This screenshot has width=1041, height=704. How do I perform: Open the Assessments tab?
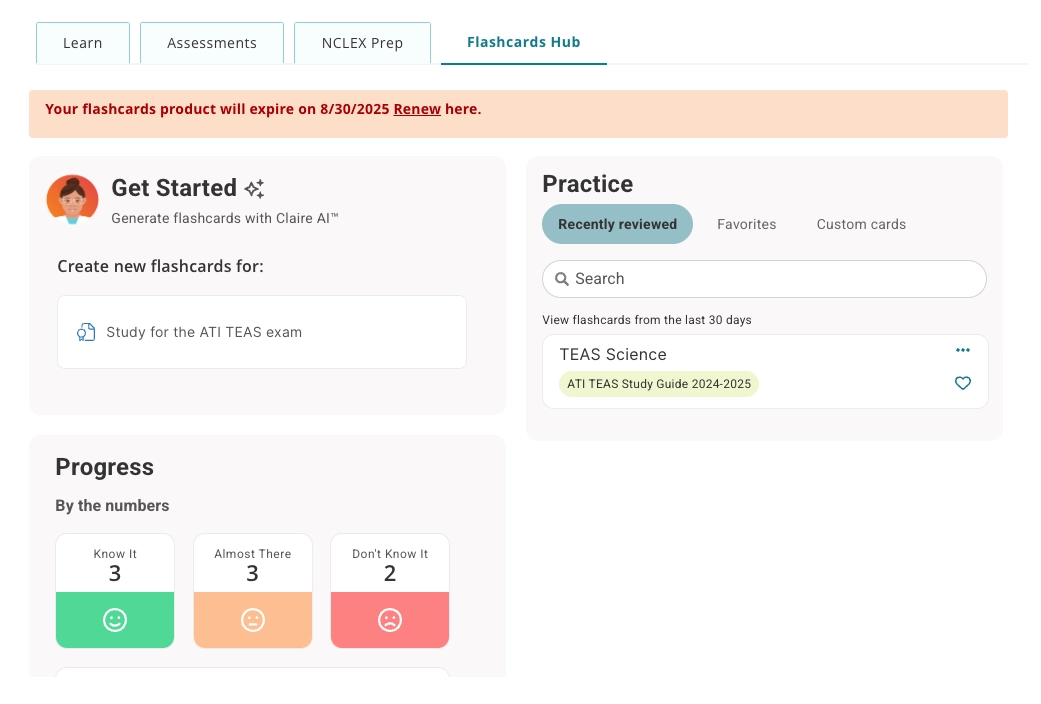[x=212, y=43]
